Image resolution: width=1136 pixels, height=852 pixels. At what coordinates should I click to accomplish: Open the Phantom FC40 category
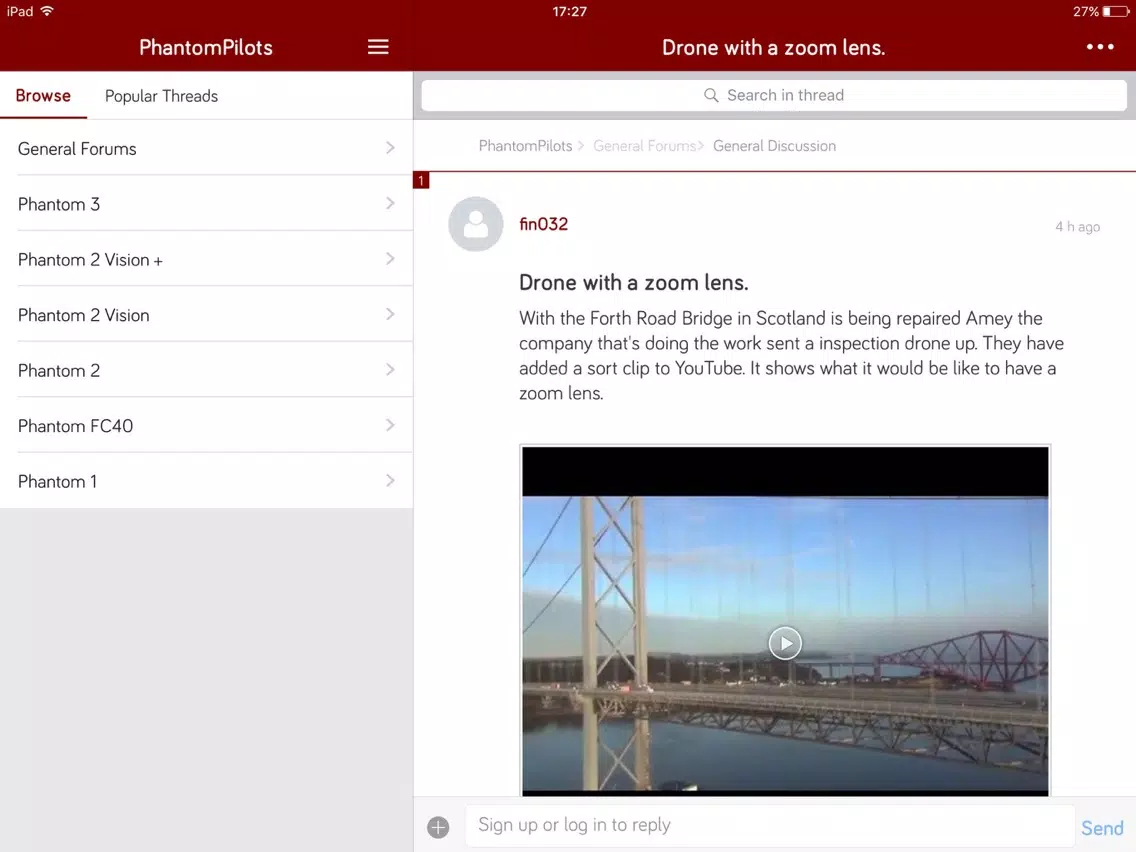pos(206,425)
